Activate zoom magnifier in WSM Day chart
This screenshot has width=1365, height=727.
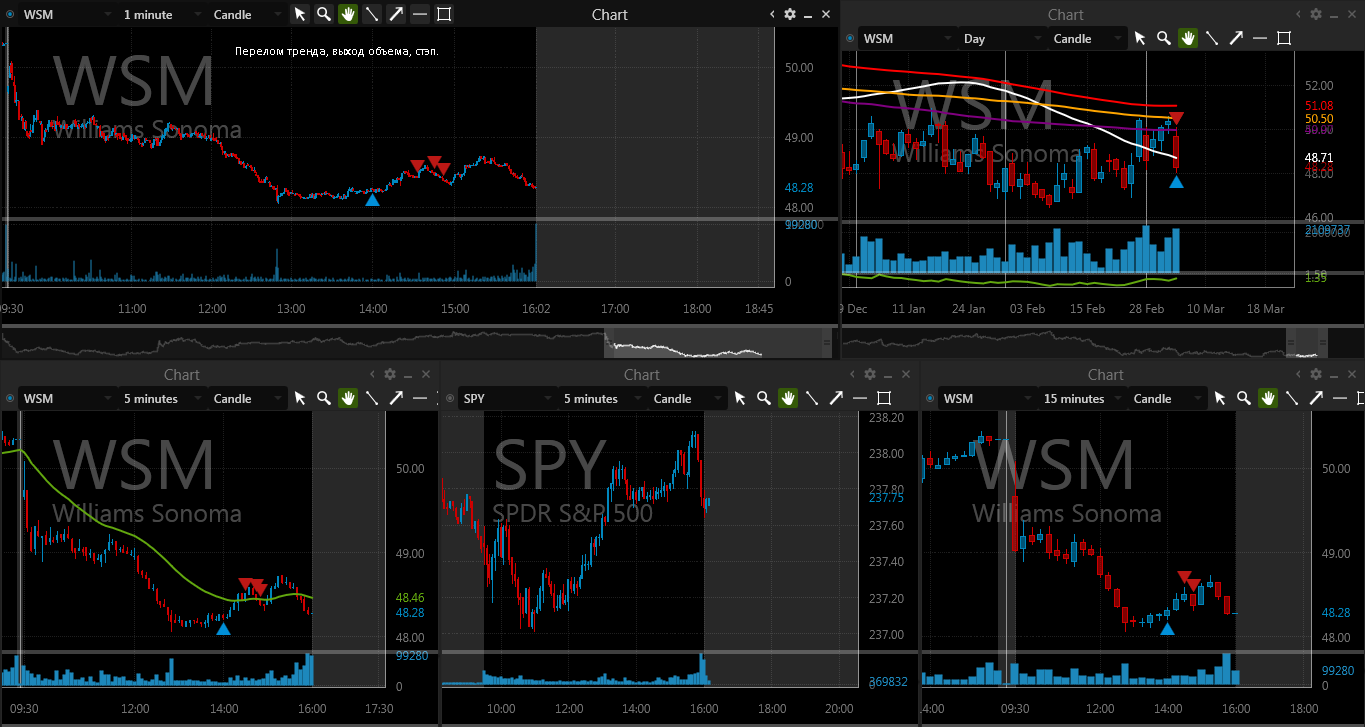(1164, 38)
